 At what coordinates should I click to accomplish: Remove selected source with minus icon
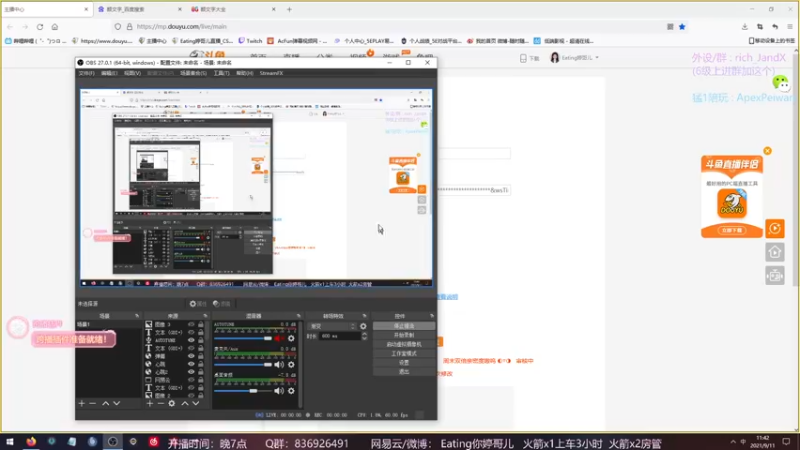160,404
